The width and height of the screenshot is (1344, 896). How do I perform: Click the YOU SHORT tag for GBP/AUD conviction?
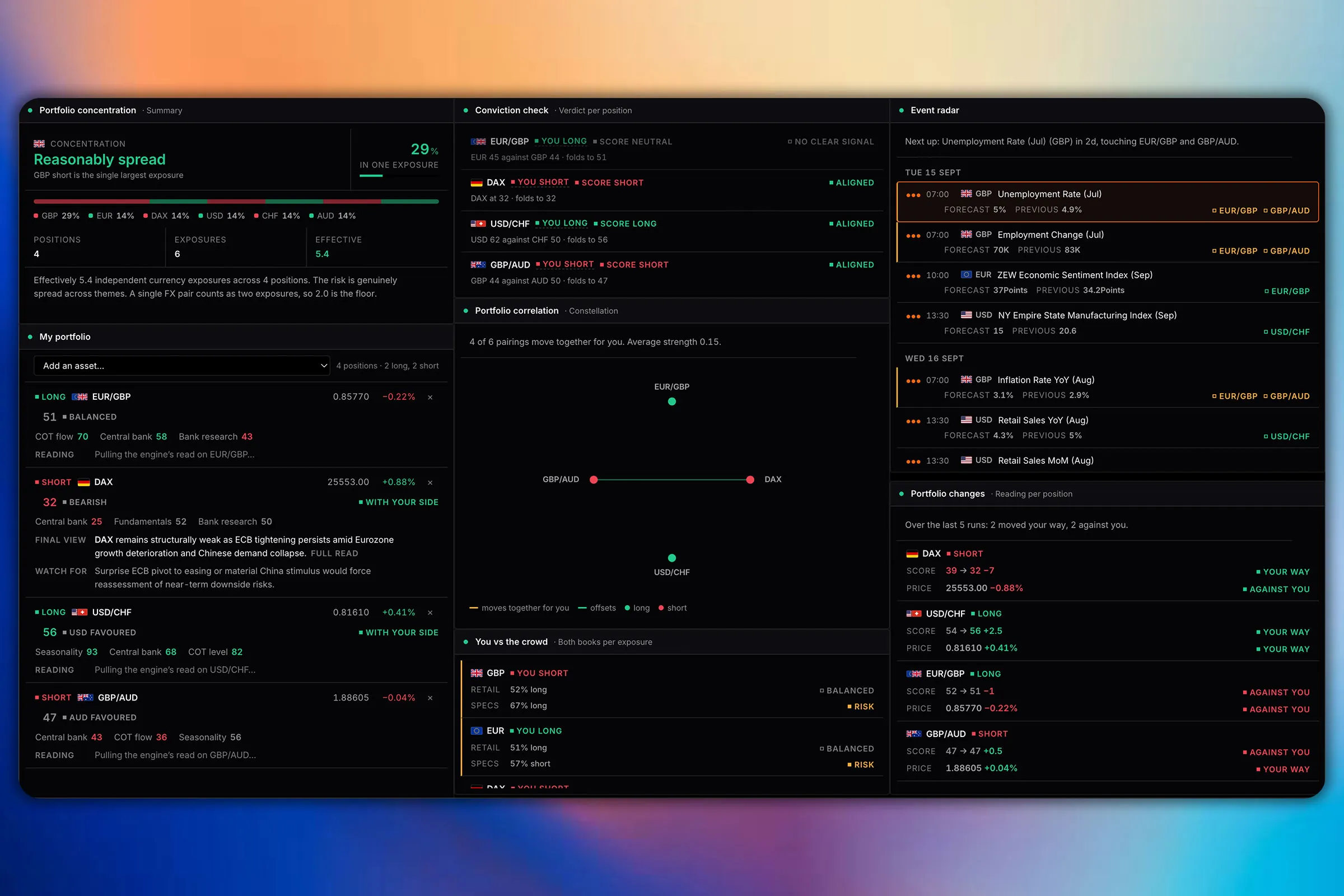click(567, 264)
